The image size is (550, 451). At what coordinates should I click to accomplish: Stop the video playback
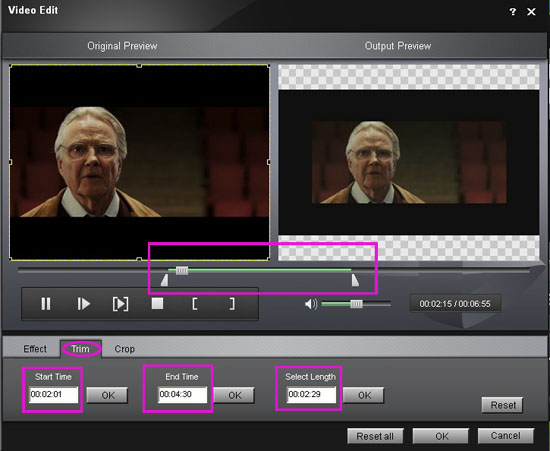click(x=157, y=303)
